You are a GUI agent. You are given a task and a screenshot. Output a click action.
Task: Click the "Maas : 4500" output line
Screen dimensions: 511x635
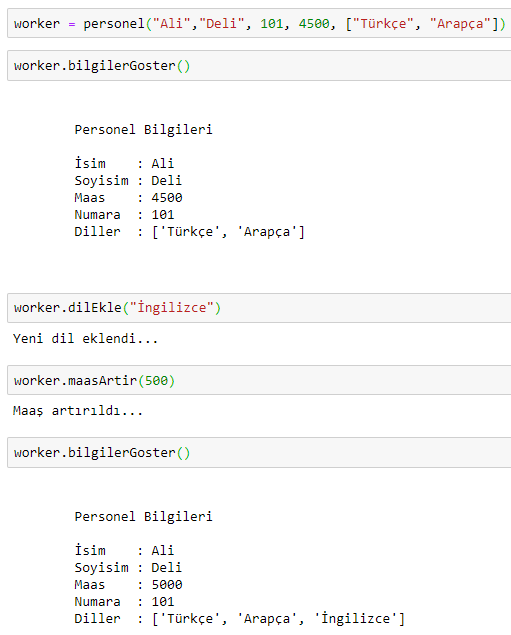(x=128, y=198)
